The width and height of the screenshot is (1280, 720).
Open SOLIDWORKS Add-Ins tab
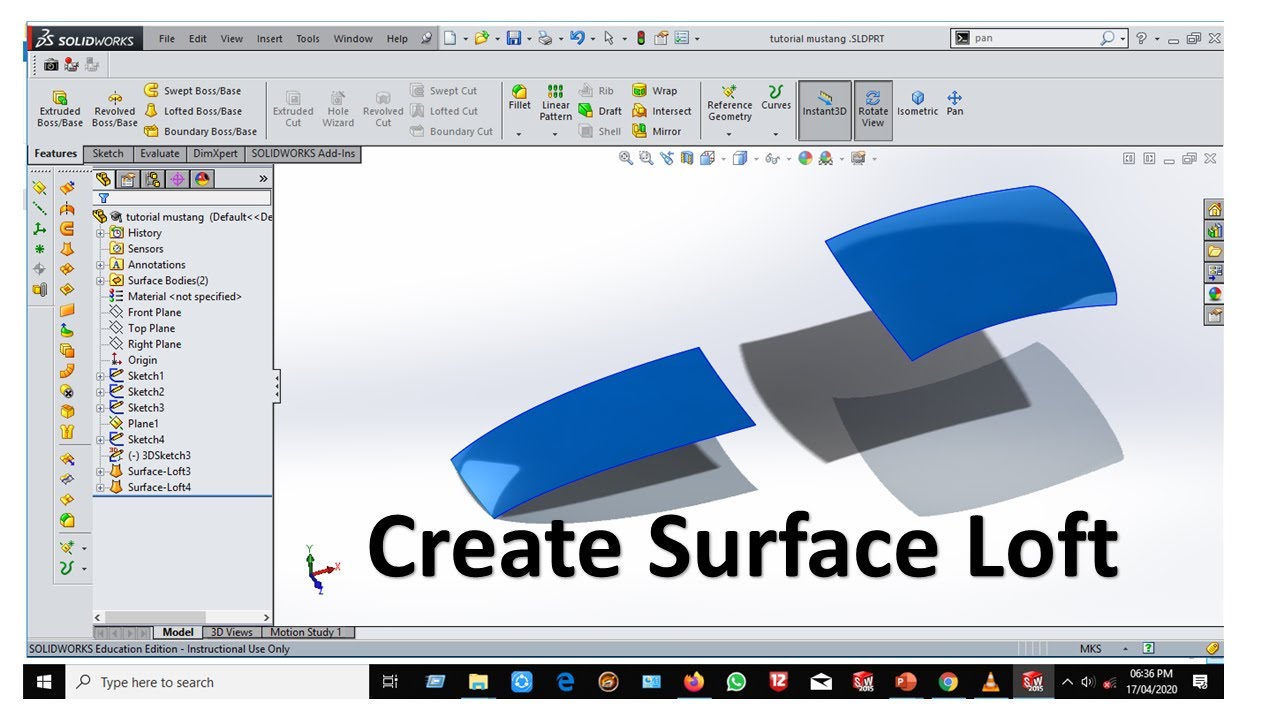[x=302, y=154]
